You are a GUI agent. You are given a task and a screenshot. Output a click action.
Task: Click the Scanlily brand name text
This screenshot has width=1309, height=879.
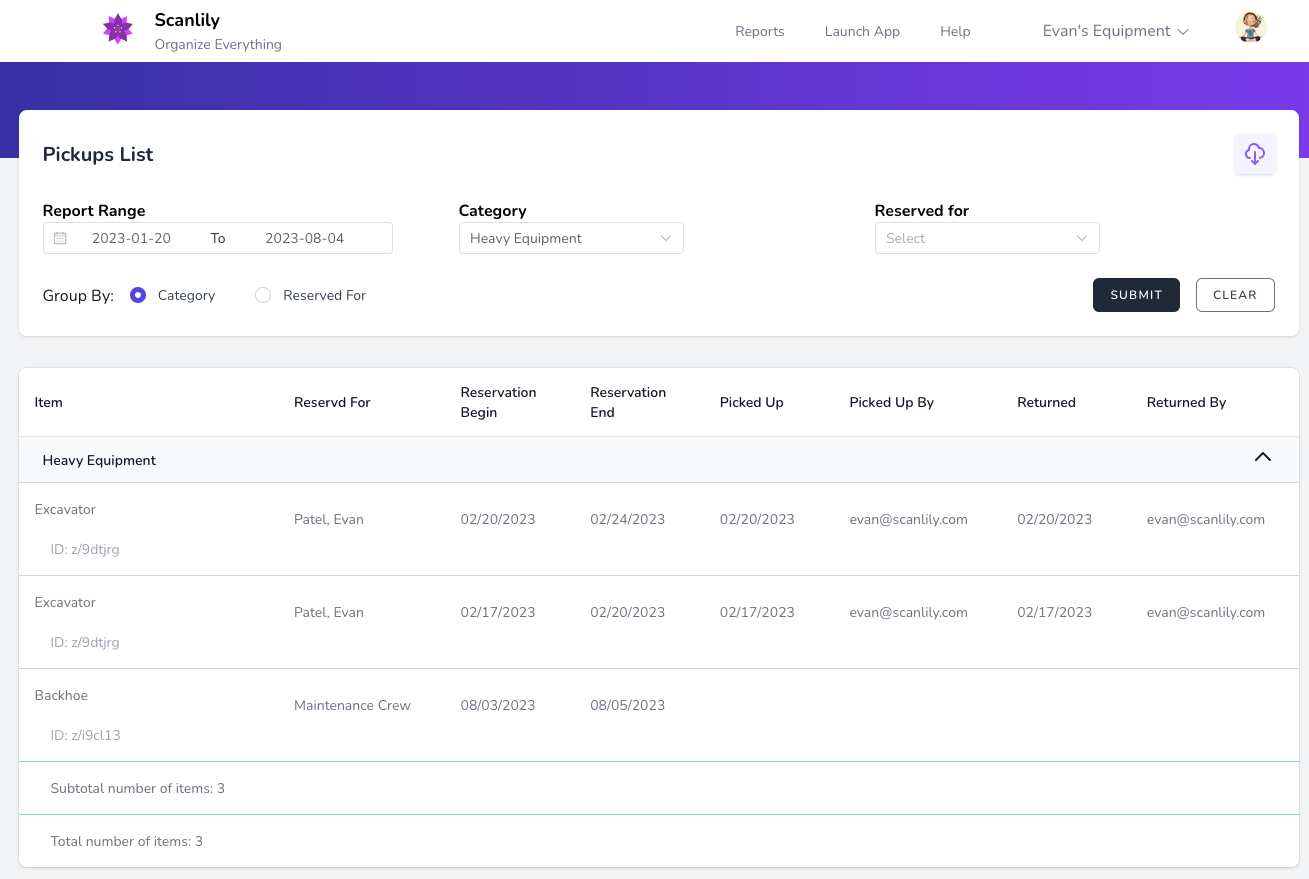click(x=187, y=20)
